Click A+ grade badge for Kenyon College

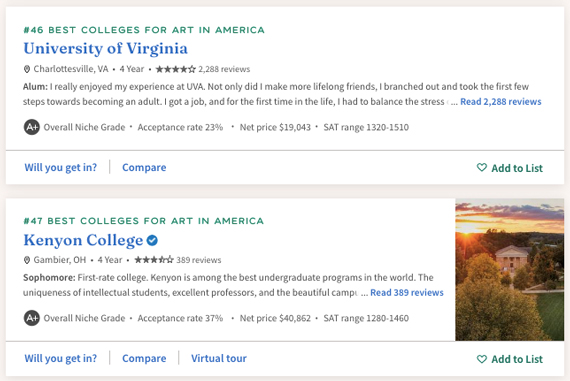click(x=32, y=318)
